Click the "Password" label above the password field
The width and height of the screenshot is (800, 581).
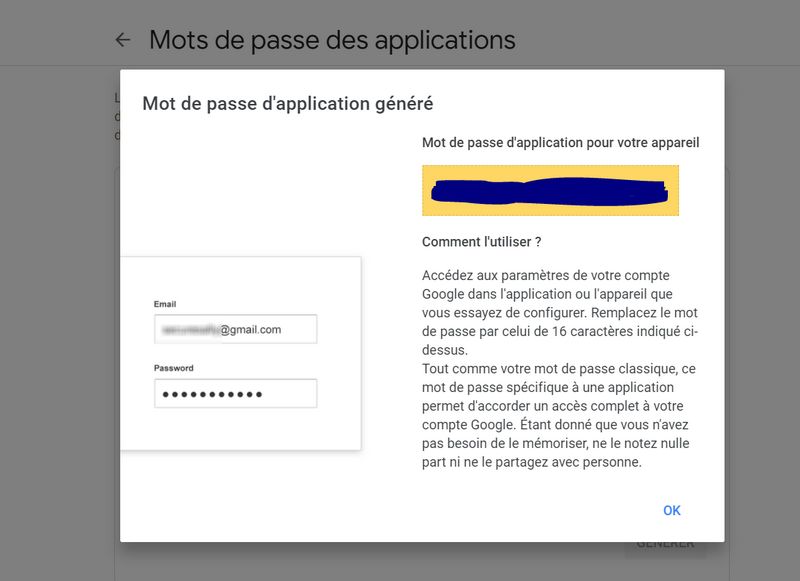pyautogui.click(x=174, y=368)
